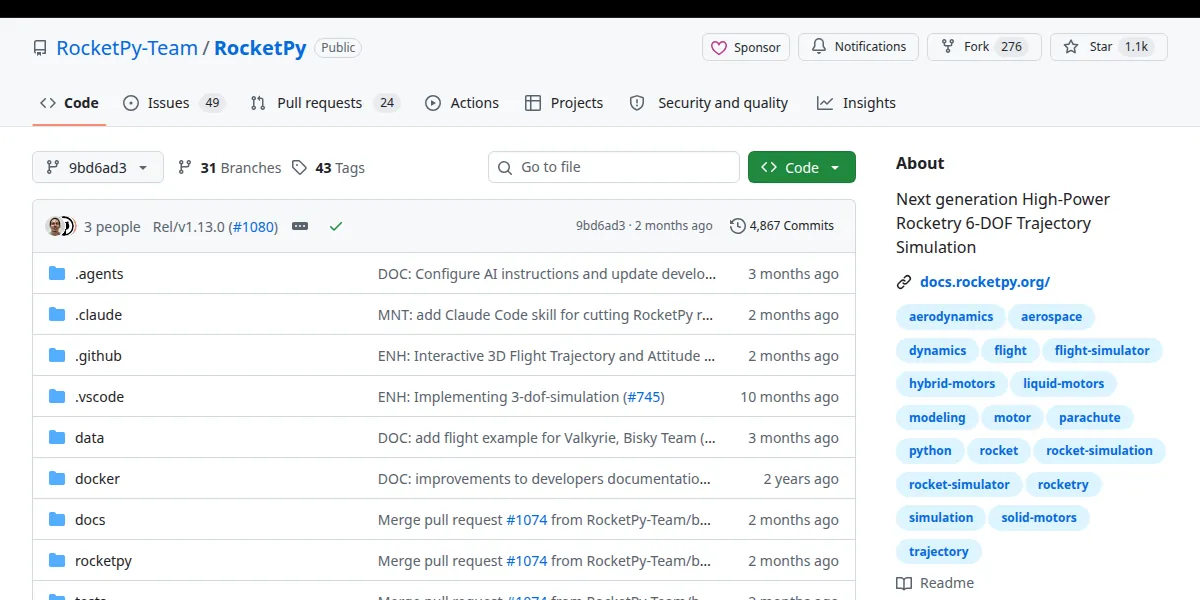This screenshot has height=600, width=1200.
Task: Click the book icon beside Readme
Action: point(904,583)
